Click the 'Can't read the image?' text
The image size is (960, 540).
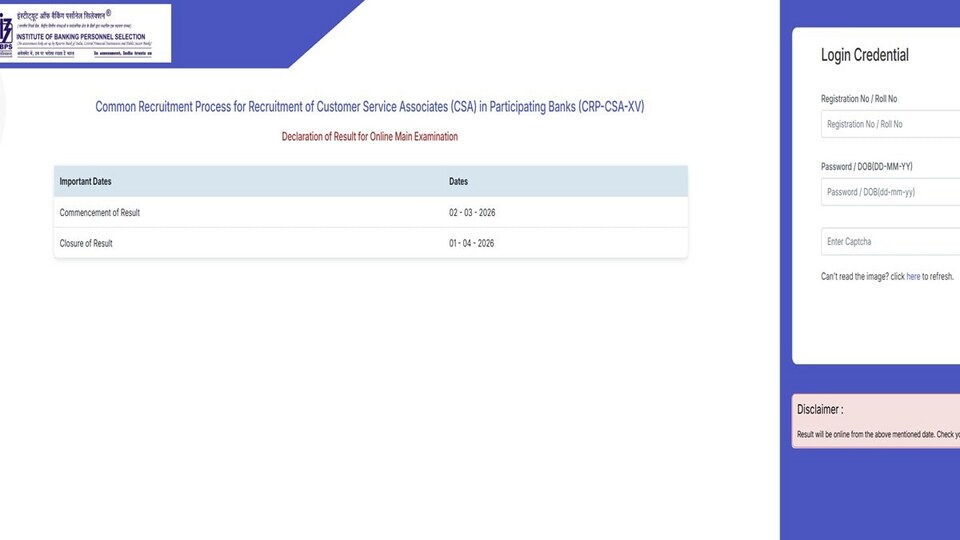coord(854,277)
